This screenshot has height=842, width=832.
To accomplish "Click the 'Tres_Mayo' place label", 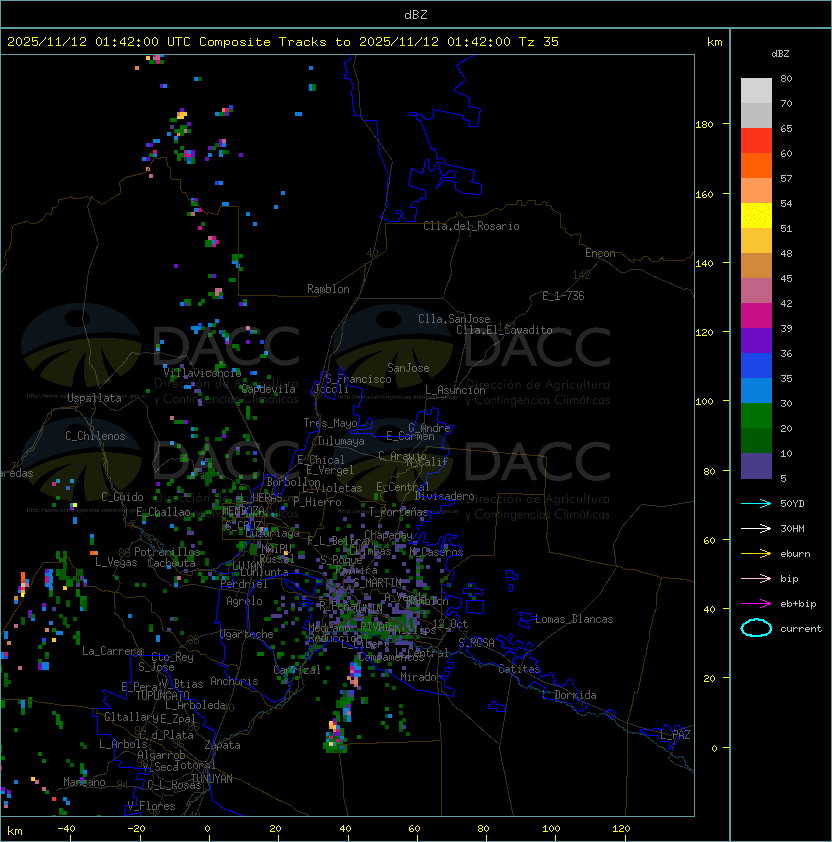I will (x=330, y=423).
